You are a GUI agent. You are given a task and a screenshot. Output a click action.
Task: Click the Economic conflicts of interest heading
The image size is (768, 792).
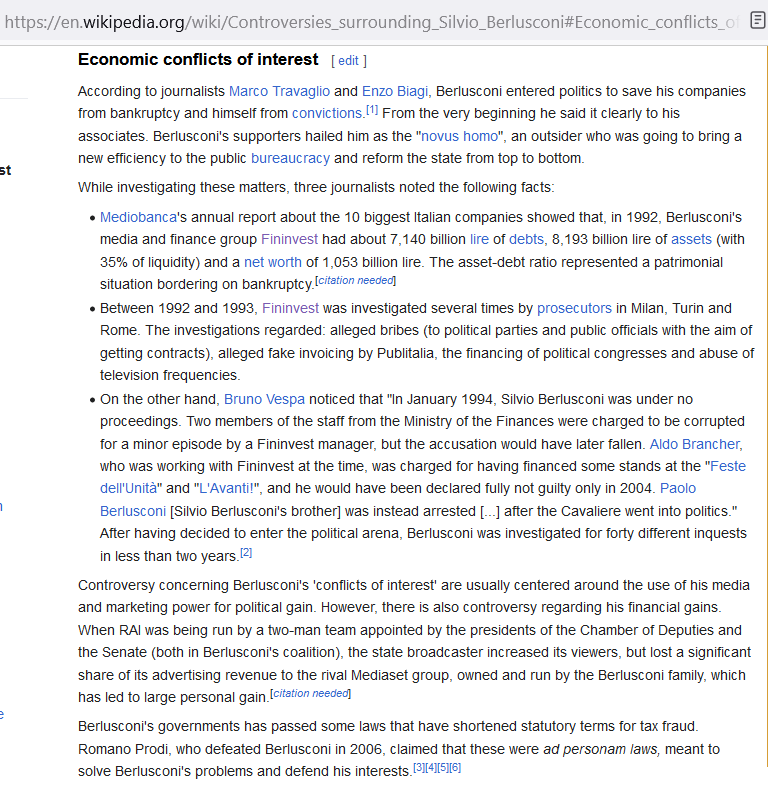coord(198,60)
